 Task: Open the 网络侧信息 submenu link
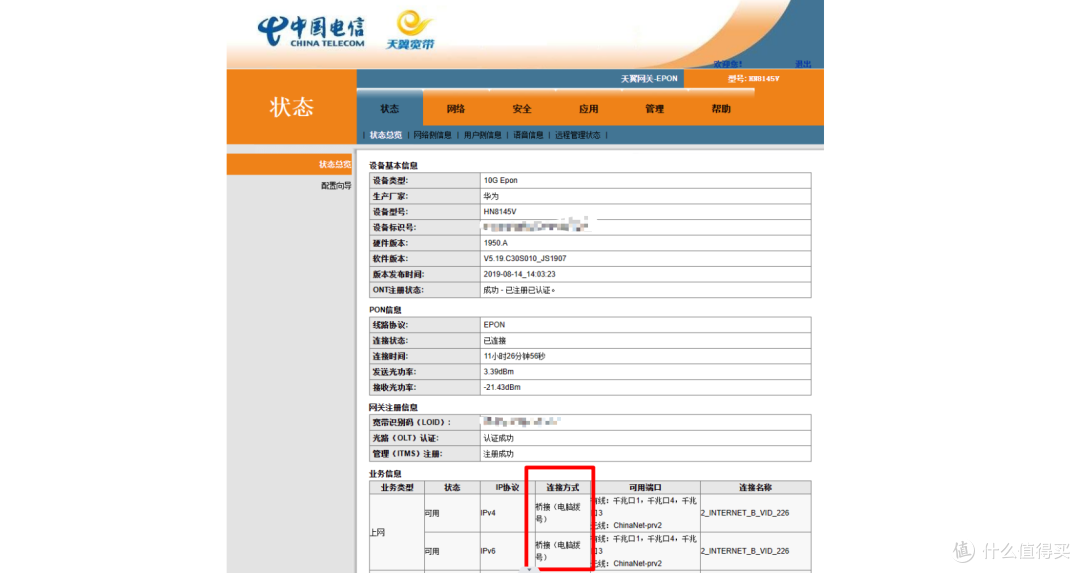(433, 135)
